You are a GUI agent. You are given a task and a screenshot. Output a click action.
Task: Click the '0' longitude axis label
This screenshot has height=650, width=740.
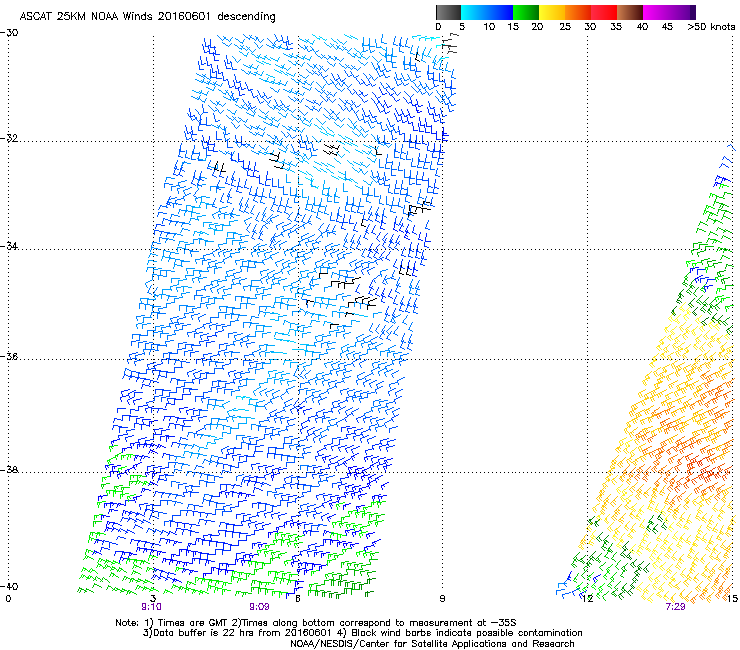click(8, 599)
